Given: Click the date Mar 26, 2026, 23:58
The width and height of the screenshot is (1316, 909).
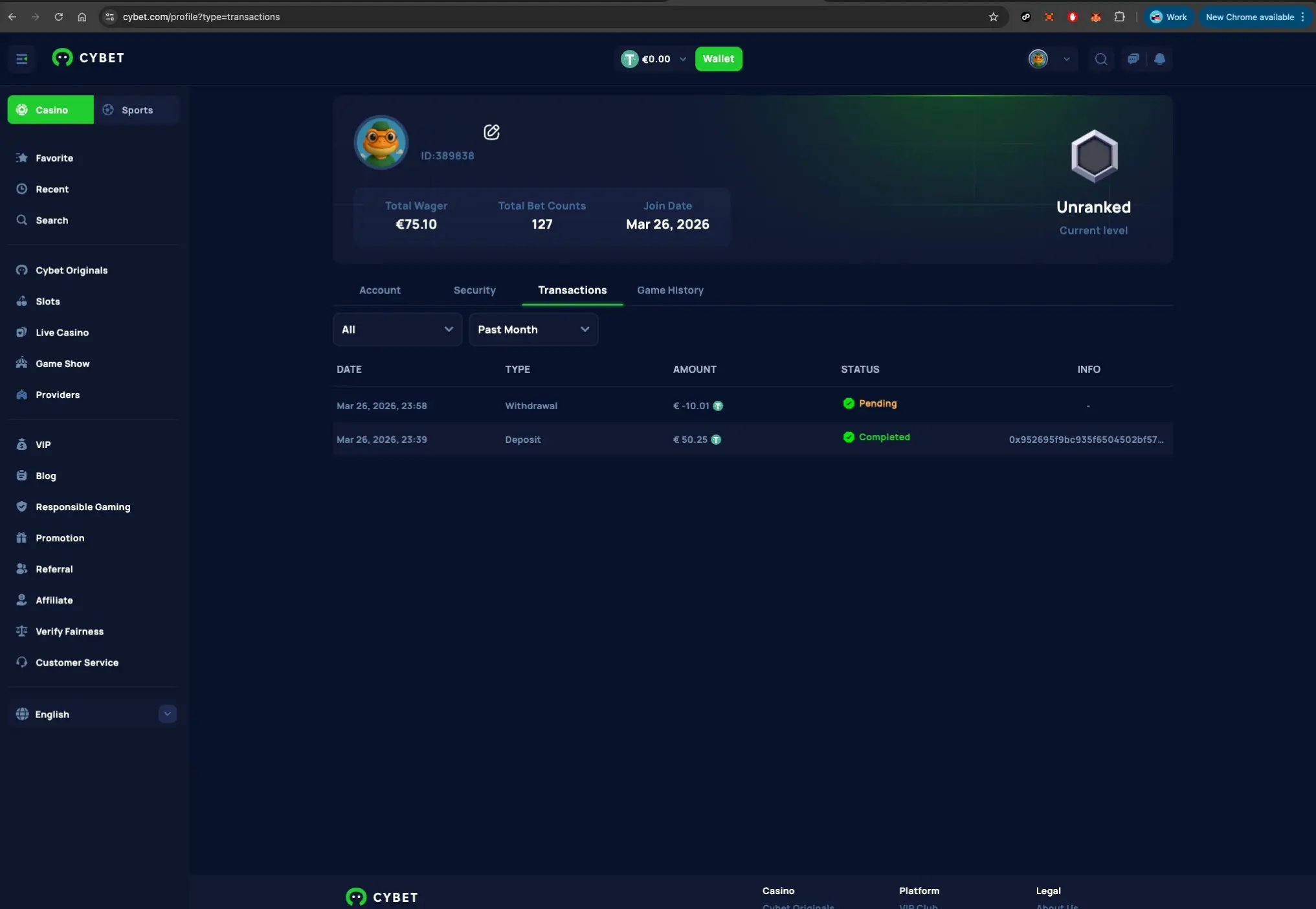Looking at the screenshot, I should pyautogui.click(x=381, y=405).
